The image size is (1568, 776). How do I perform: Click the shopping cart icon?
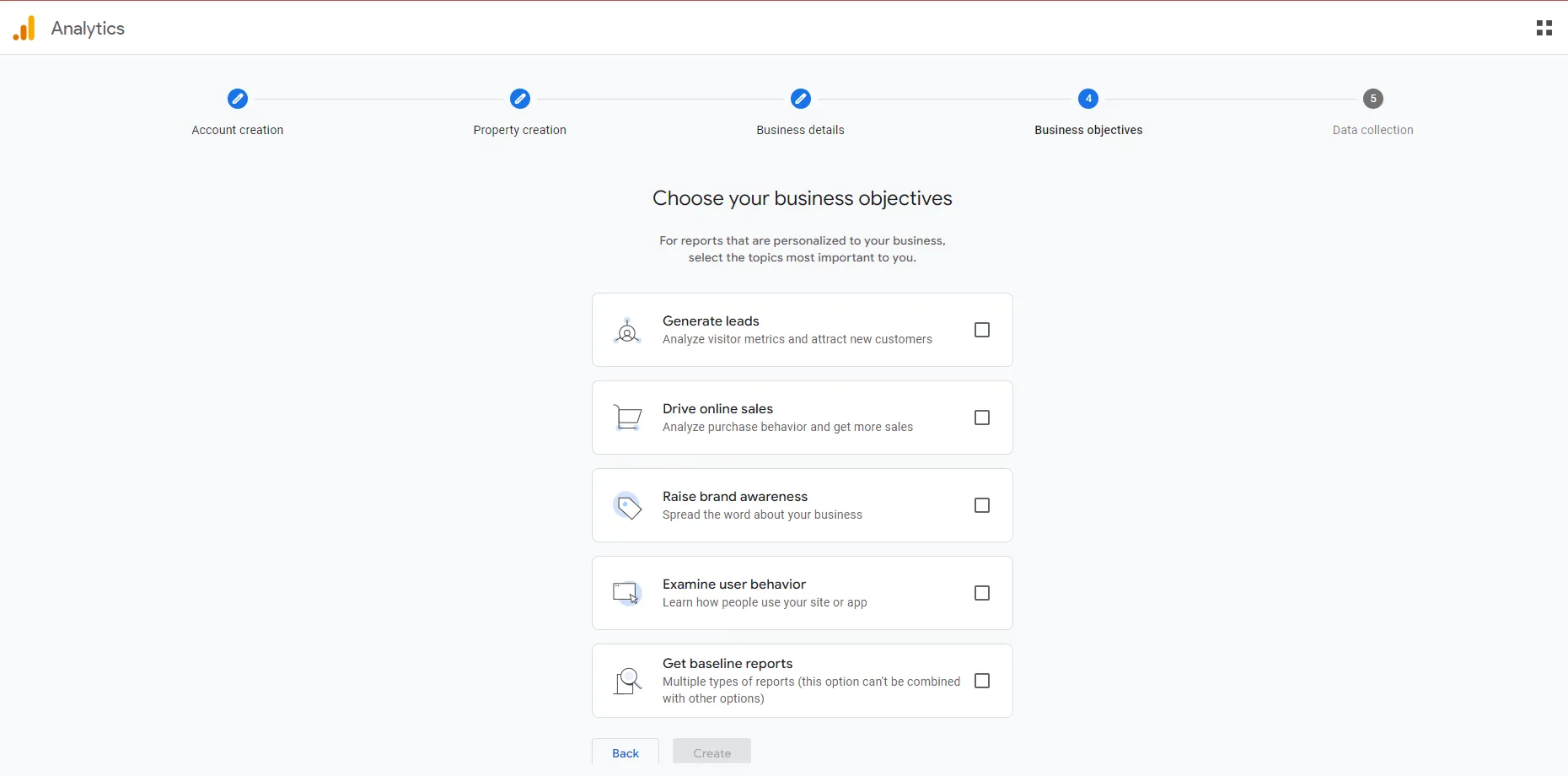(627, 418)
